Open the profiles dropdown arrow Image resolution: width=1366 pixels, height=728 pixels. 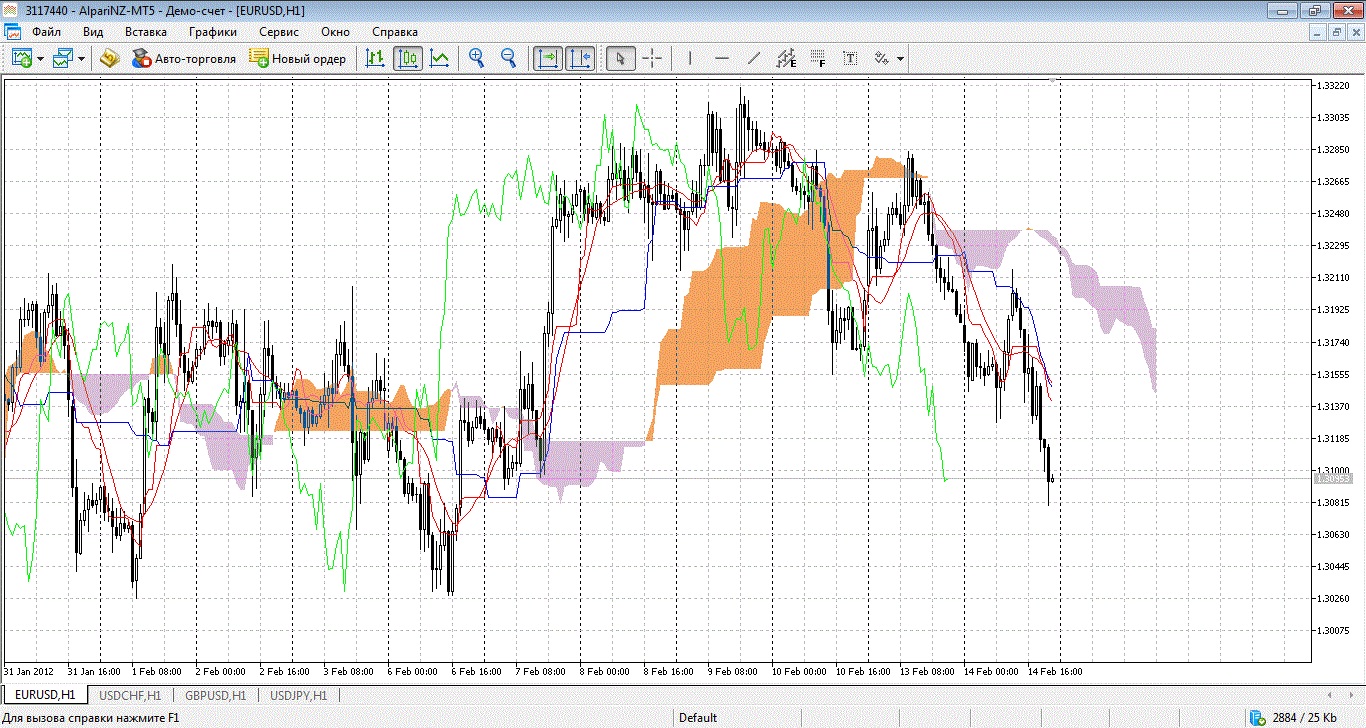point(81,59)
